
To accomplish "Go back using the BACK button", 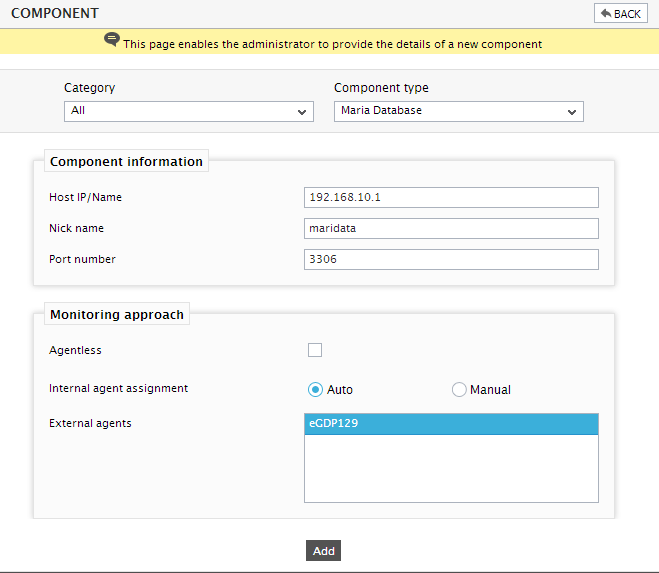I will (x=621, y=13).
